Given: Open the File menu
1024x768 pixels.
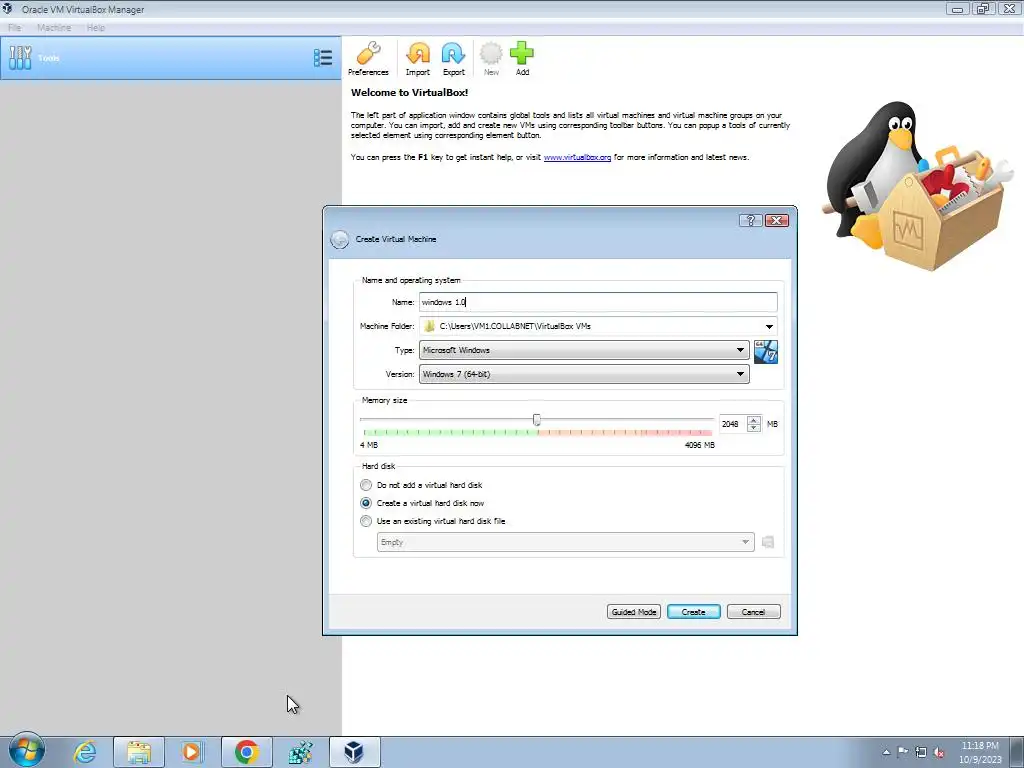Looking at the screenshot, I should pos(14,27).
